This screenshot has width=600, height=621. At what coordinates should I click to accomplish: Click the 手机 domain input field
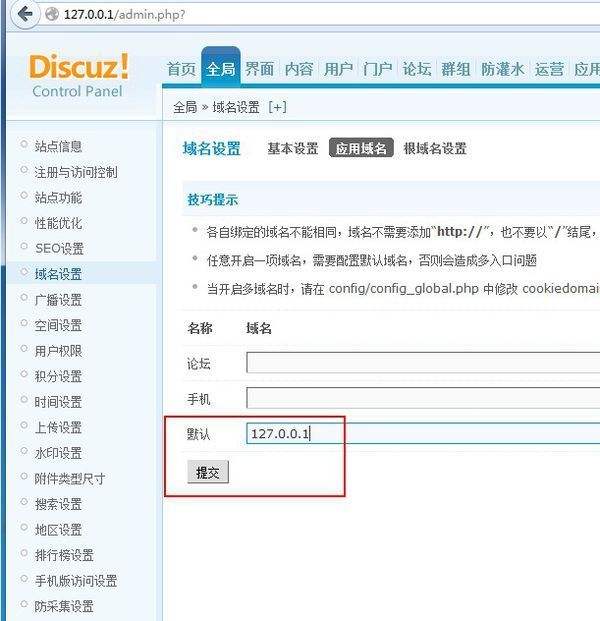[x=423, y=398]
